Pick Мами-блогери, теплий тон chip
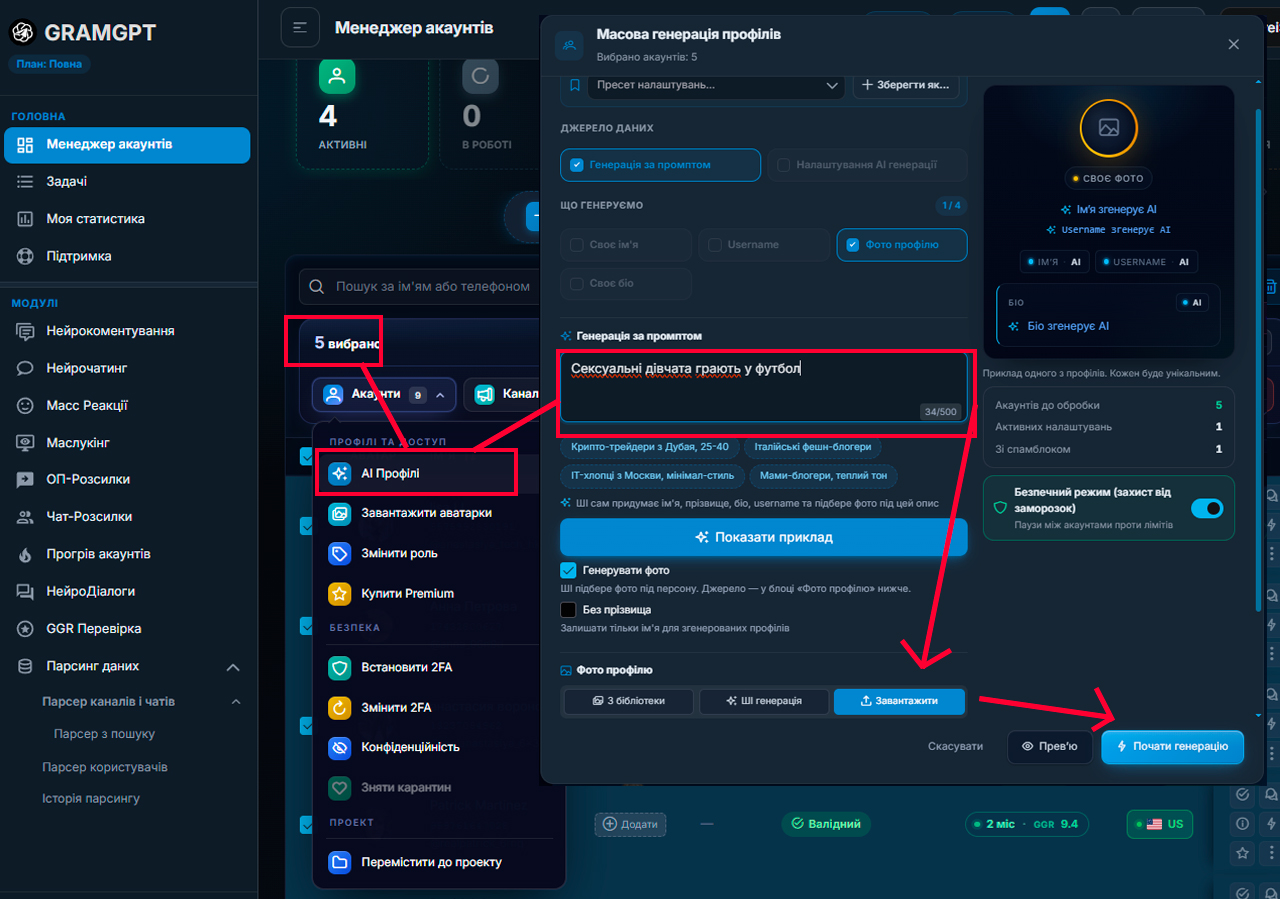Screen dimensions: 1280x899 coord(823,476)
